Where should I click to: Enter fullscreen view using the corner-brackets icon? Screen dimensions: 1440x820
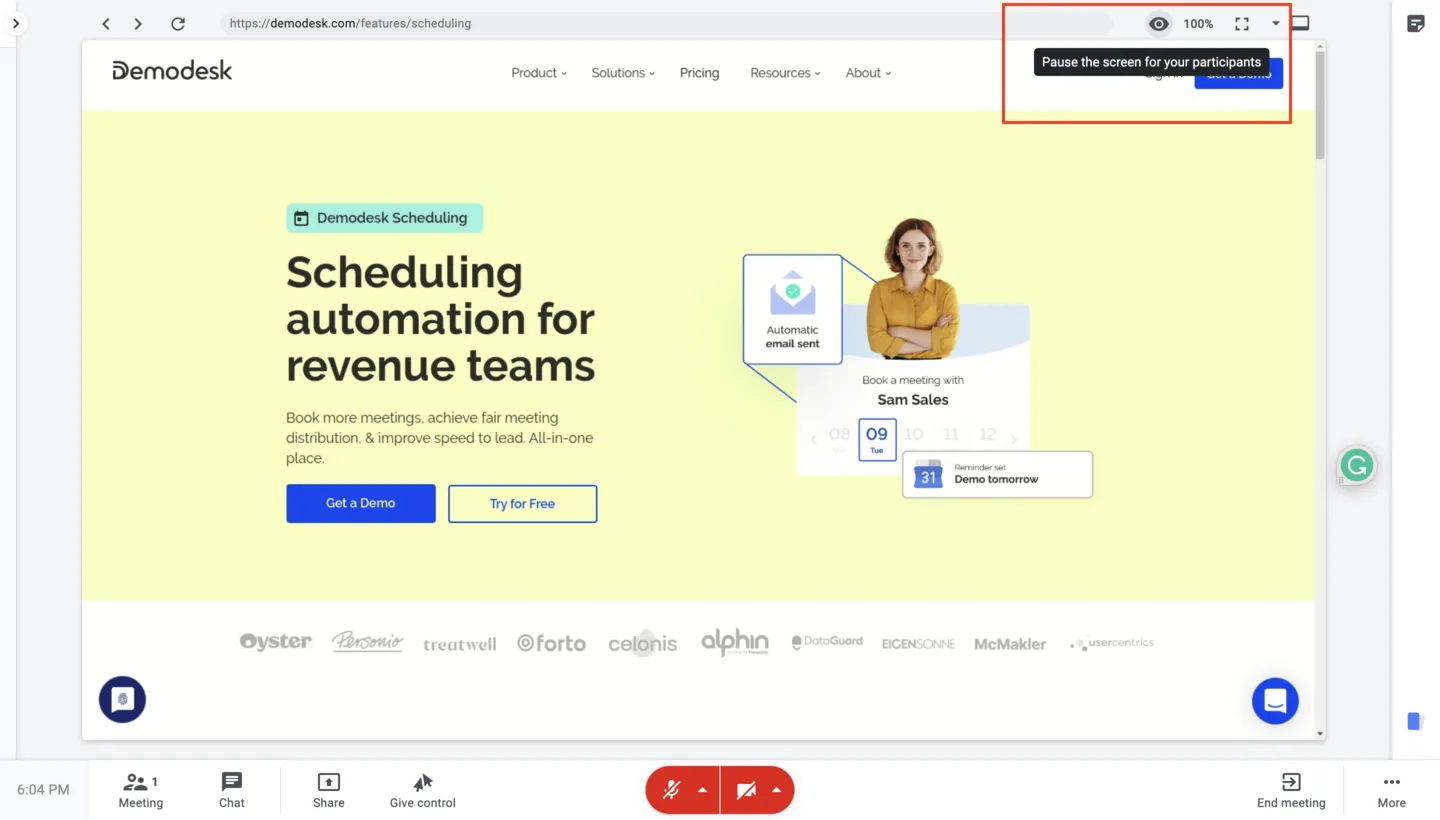1242,23
